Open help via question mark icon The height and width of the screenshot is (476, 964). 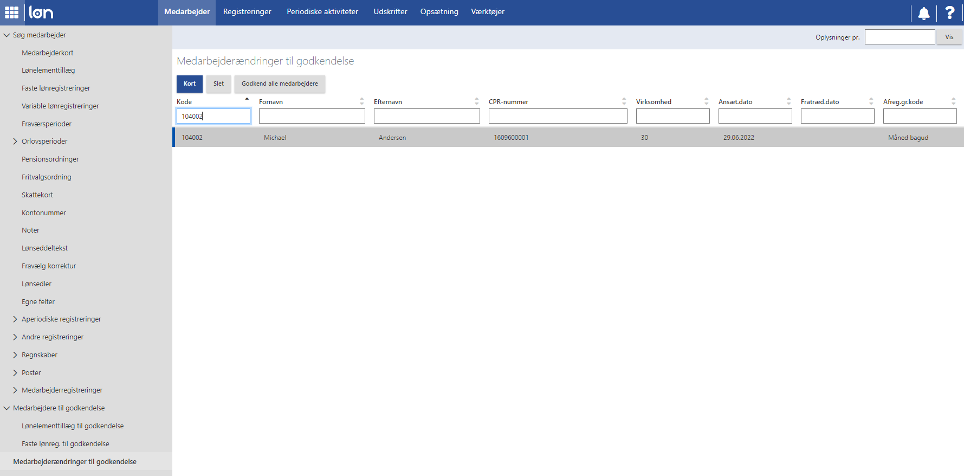[949, 12]
